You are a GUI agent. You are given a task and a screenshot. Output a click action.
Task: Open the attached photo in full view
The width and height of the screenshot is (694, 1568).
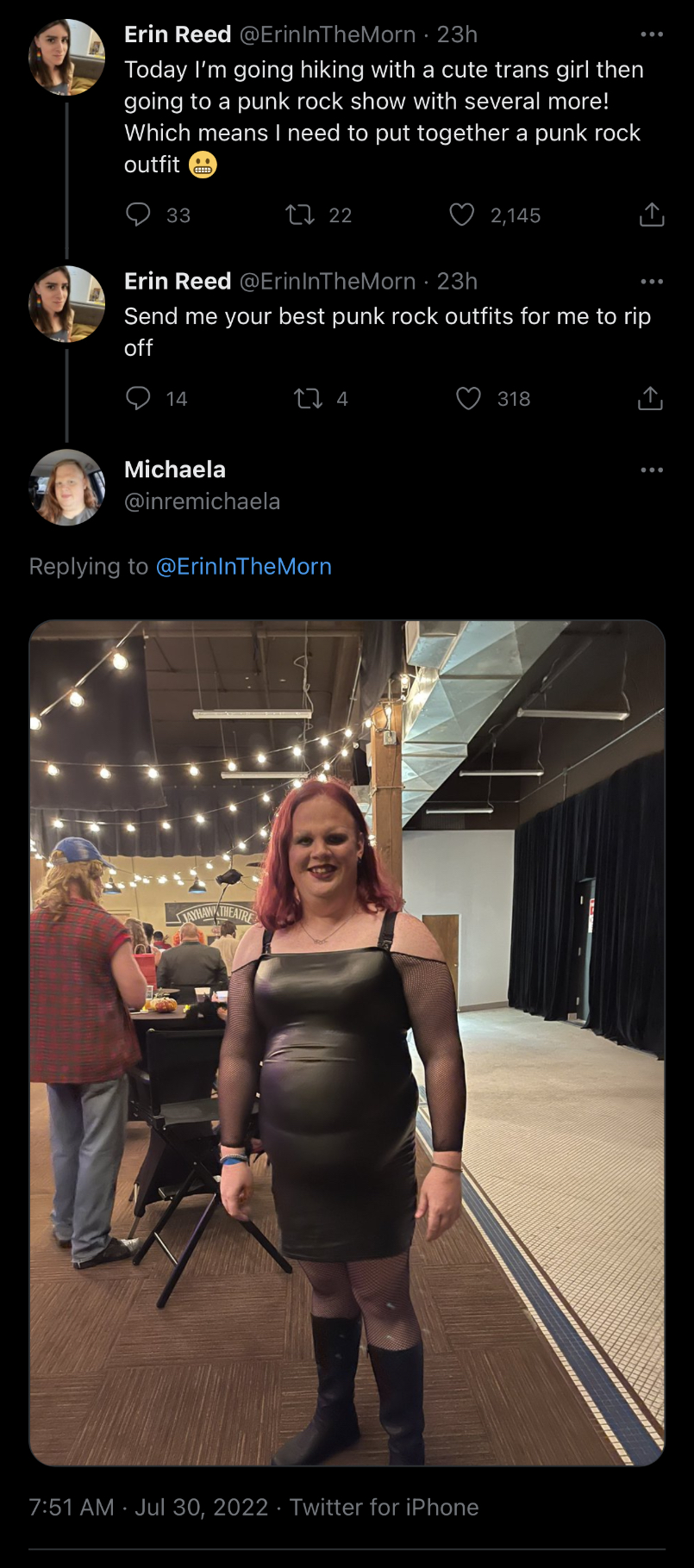coord(347,1042)
